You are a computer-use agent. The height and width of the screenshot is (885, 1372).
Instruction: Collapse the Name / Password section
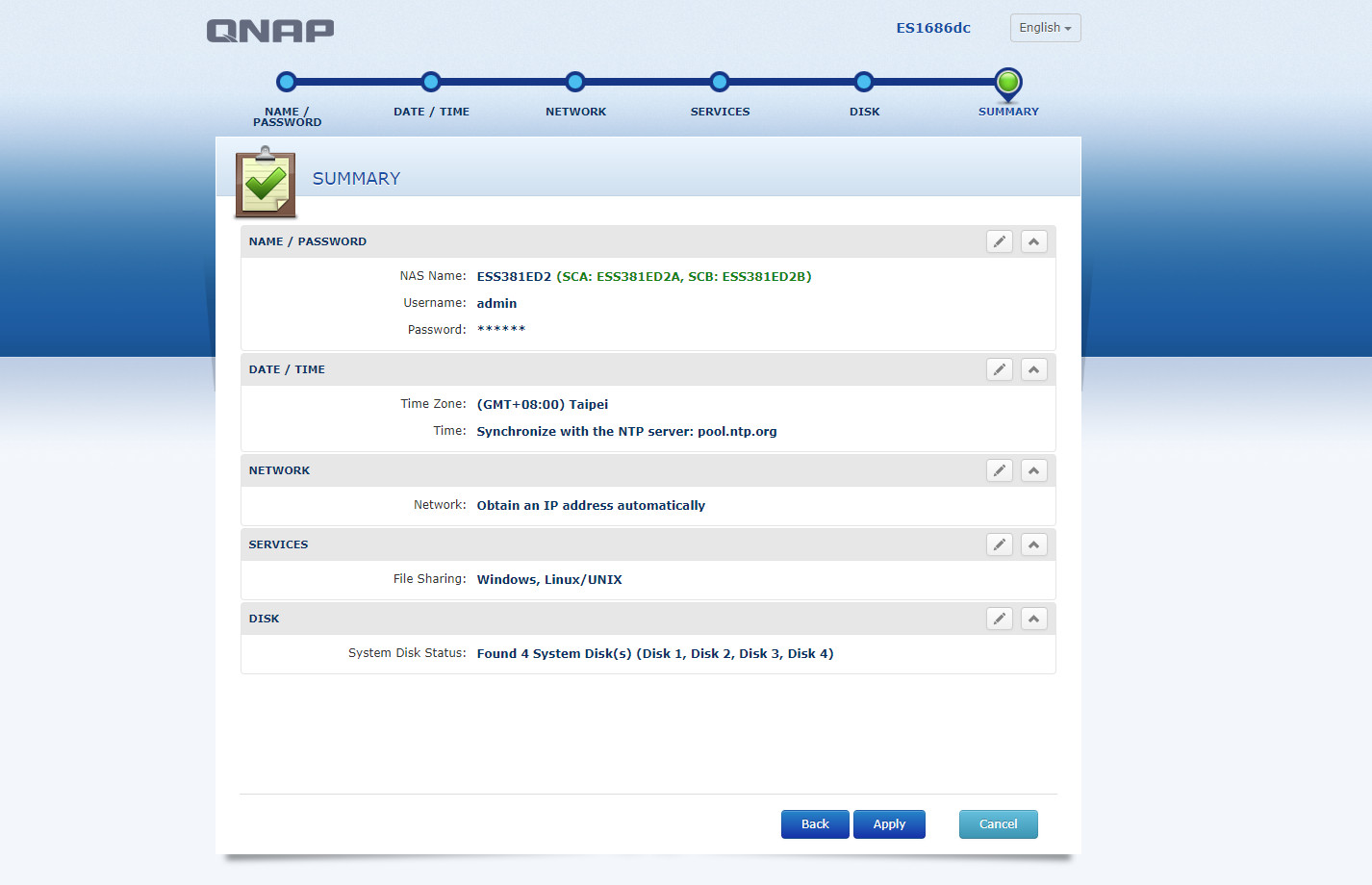(x=1033, y=241)
